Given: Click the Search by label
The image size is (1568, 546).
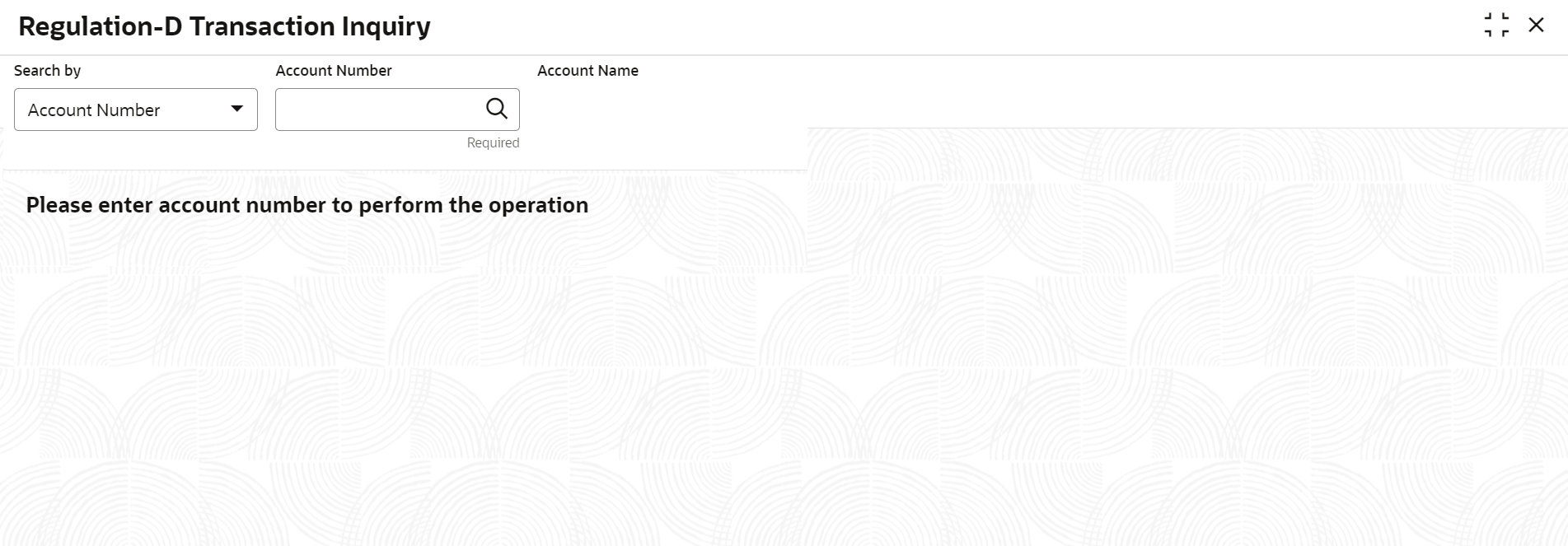Looking at the screenshot, I should (x=47, y=71).
